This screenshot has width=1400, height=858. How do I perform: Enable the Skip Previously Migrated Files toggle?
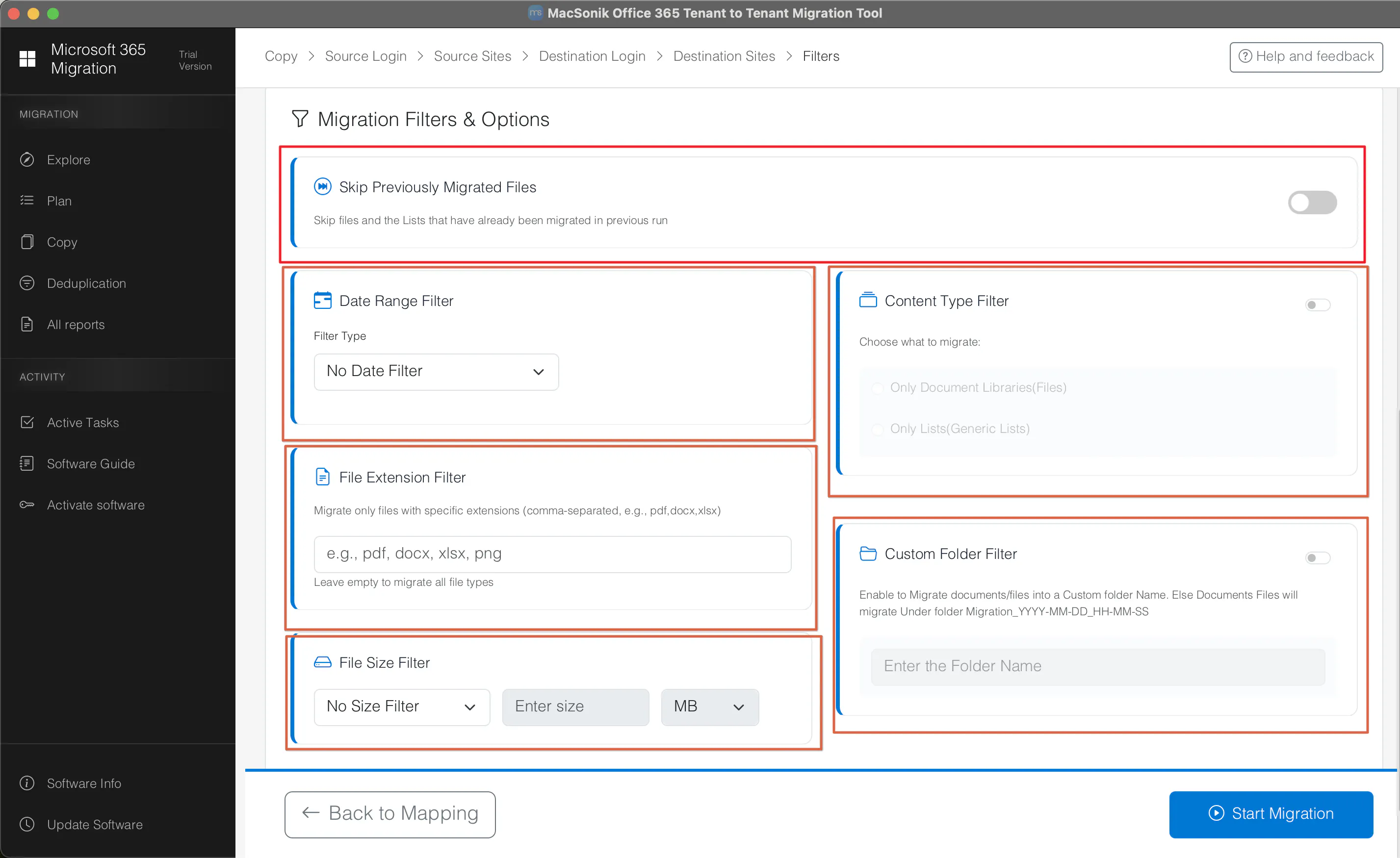[x=1313, y=202]
